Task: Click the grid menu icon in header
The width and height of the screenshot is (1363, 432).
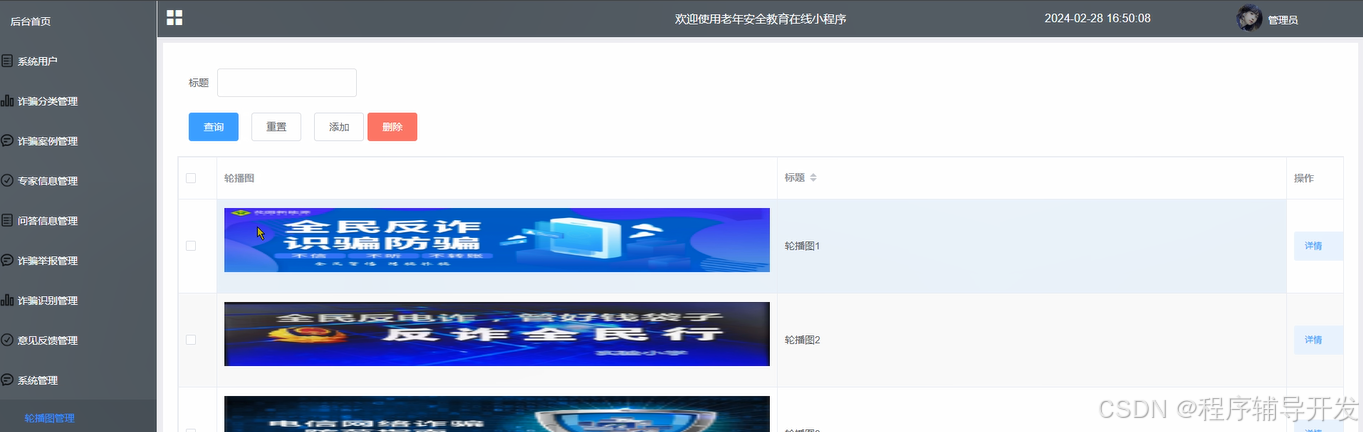Action: coord(174,17)
